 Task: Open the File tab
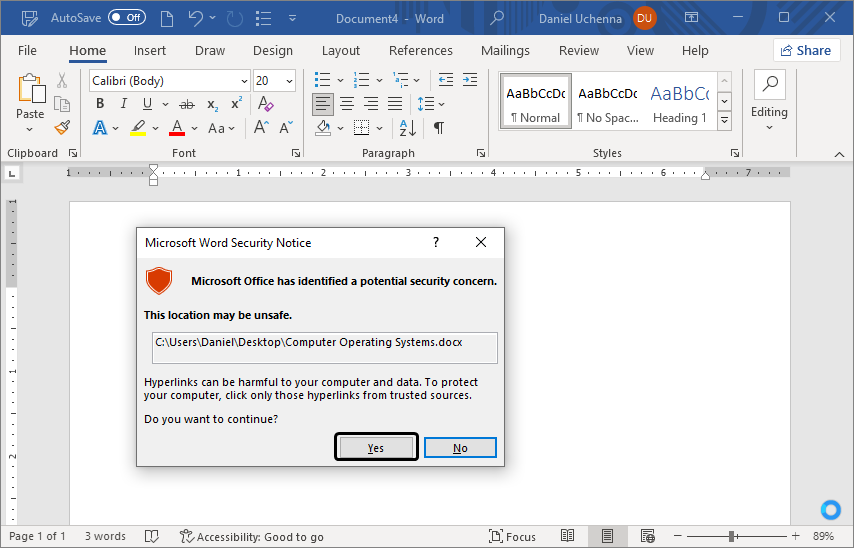[27, 51]
